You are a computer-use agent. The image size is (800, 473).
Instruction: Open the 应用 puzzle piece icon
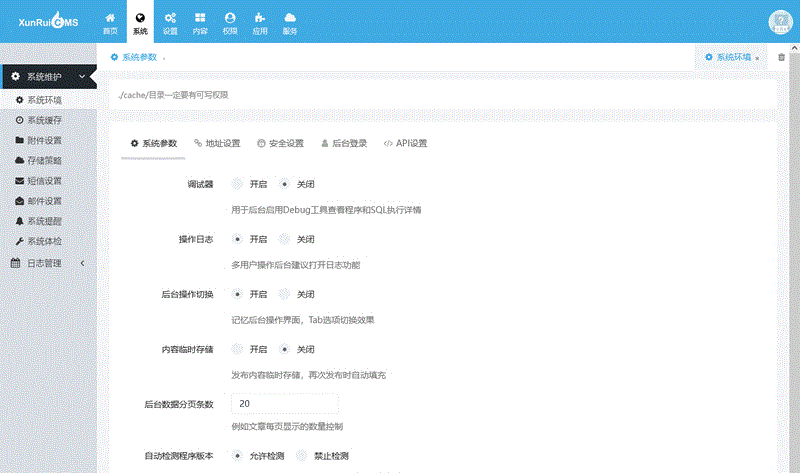coord(260,23)
